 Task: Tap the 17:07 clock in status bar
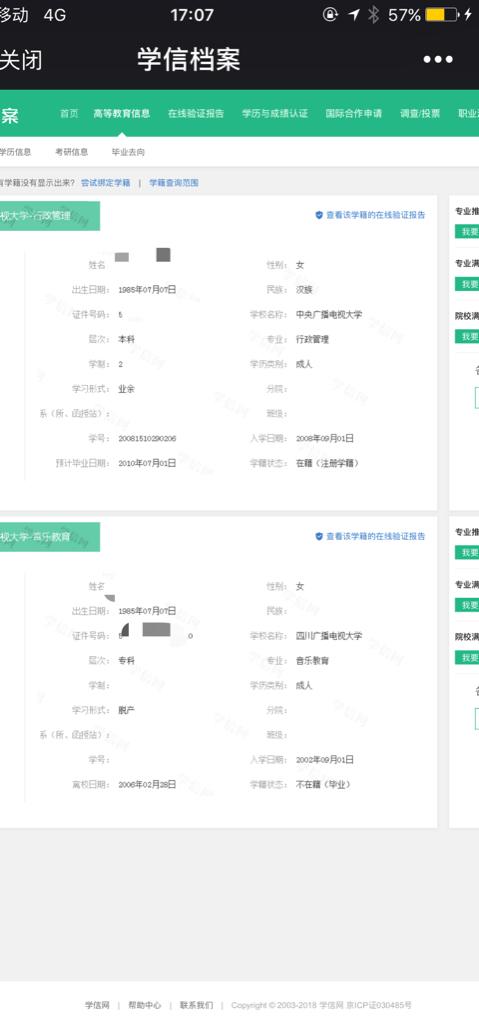tap(192, 14)
